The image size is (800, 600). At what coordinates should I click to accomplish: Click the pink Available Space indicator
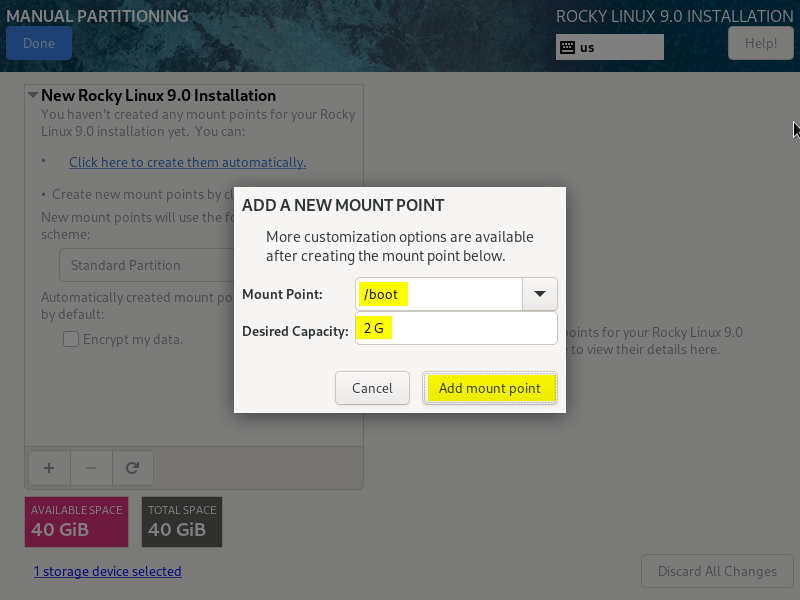[76, 521]
